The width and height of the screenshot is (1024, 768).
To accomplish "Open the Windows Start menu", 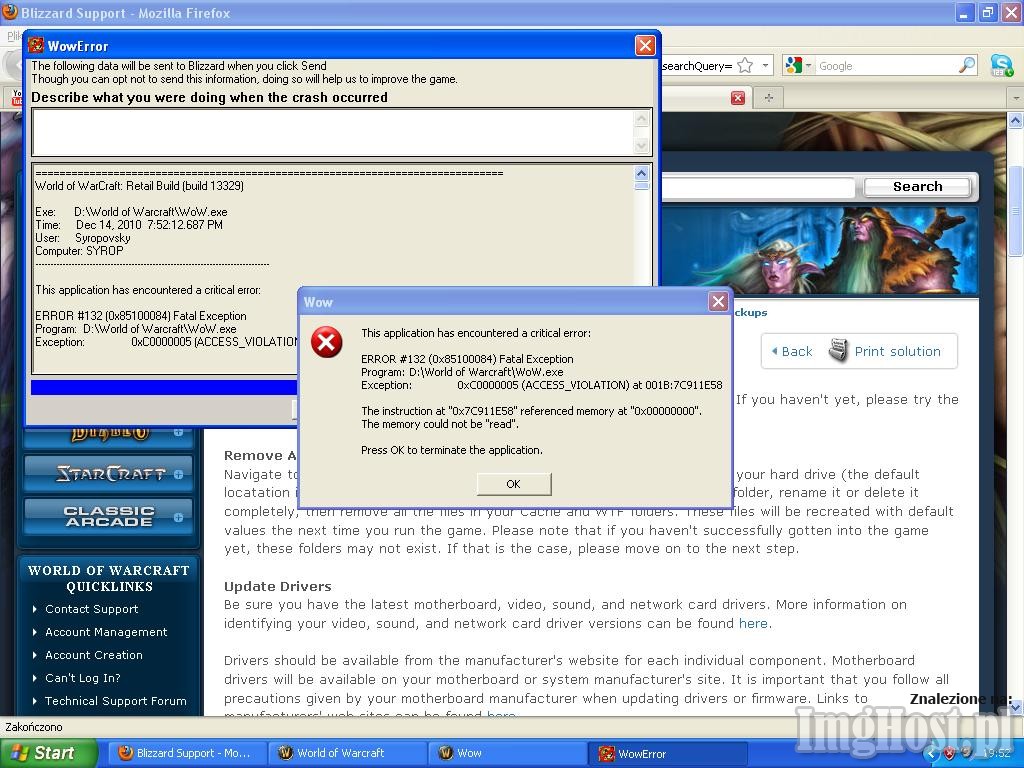I will click(x=48, y=753).
